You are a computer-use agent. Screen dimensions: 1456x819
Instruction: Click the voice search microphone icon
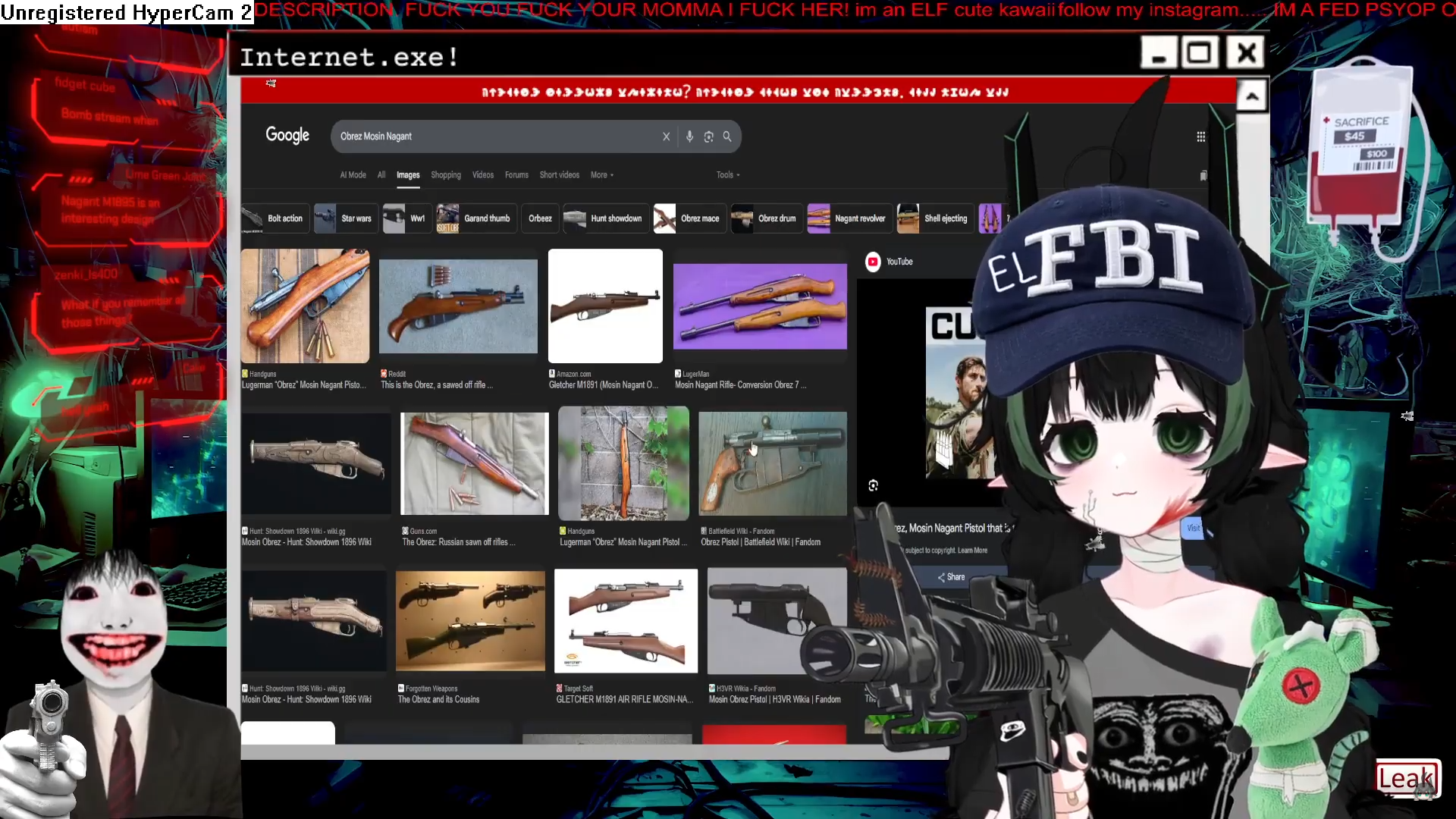[x=689, y=136]
